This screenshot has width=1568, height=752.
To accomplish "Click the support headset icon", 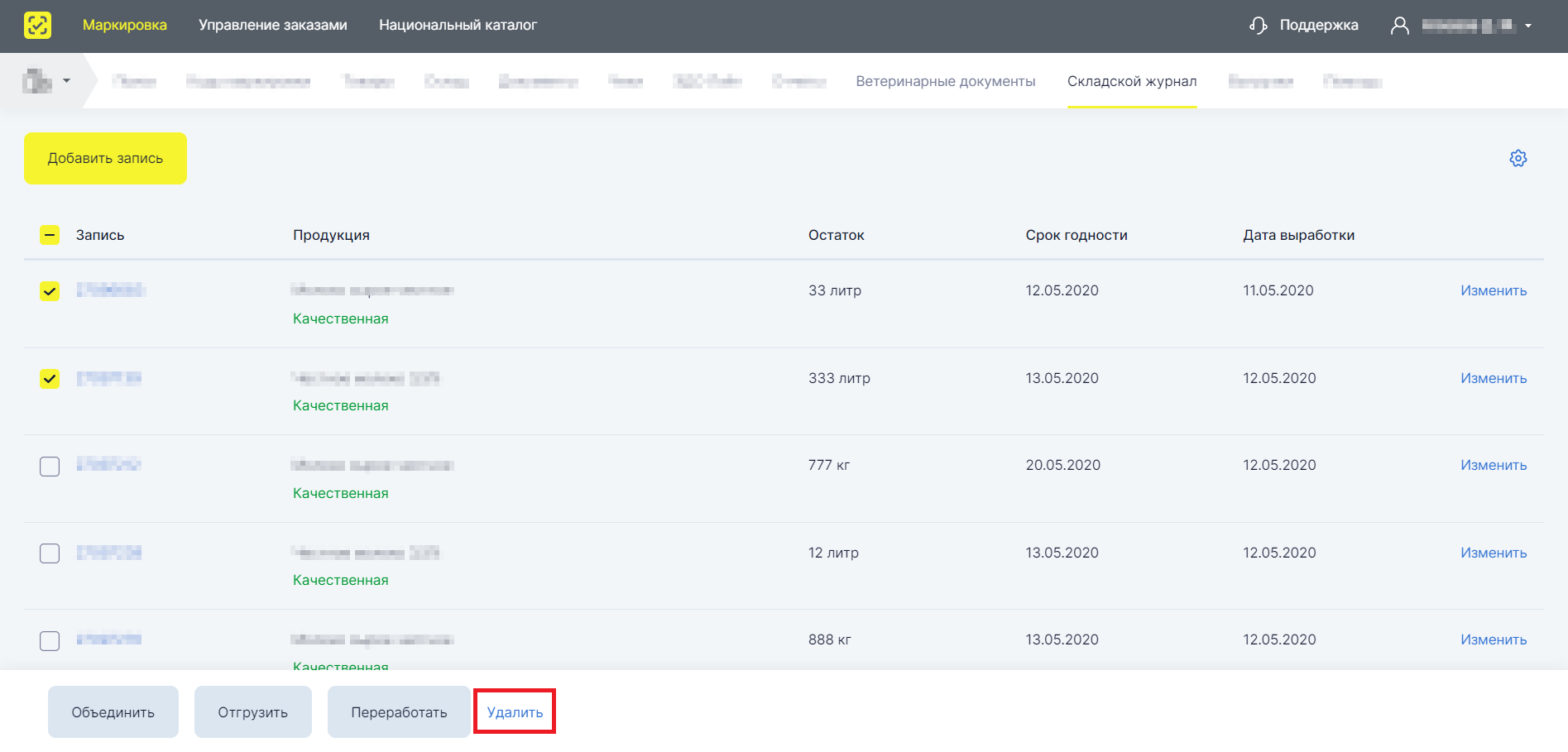I will [x=1259, y=26].
